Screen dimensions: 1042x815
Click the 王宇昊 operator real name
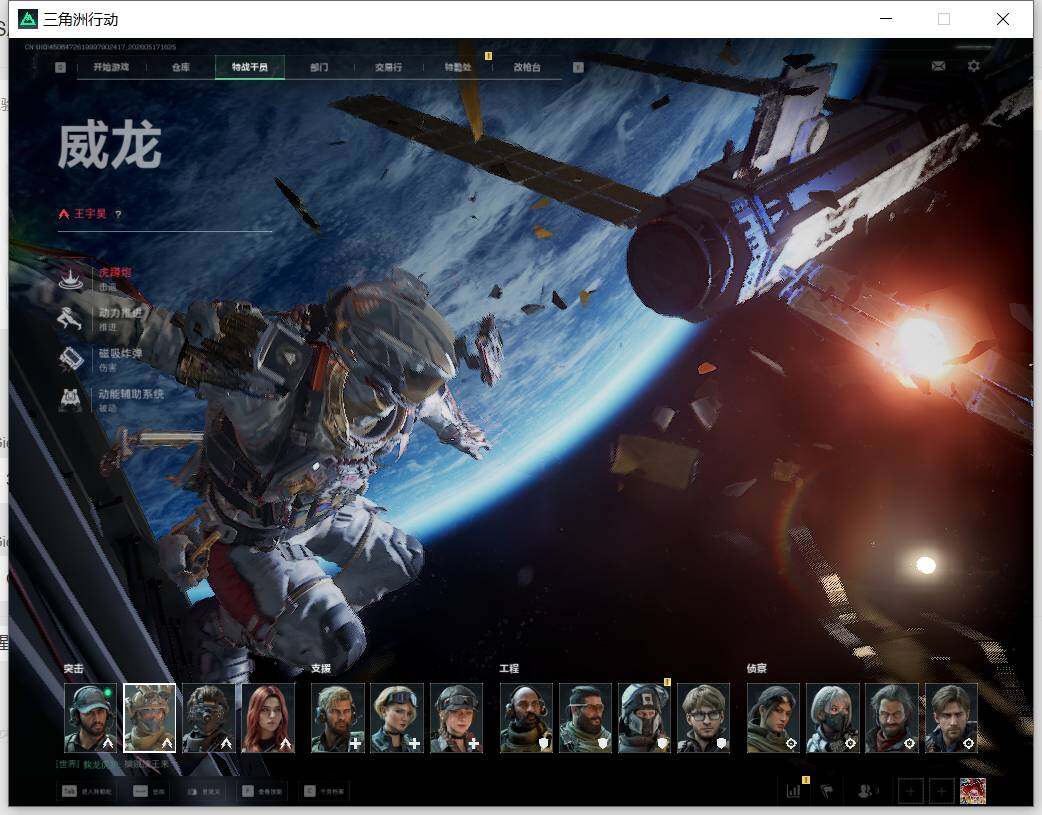(x=90, y=214)
